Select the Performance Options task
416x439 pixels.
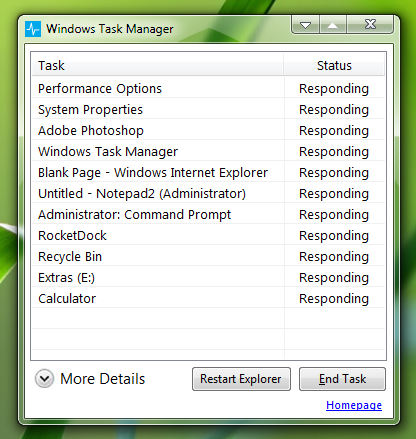tap(208, 89)
